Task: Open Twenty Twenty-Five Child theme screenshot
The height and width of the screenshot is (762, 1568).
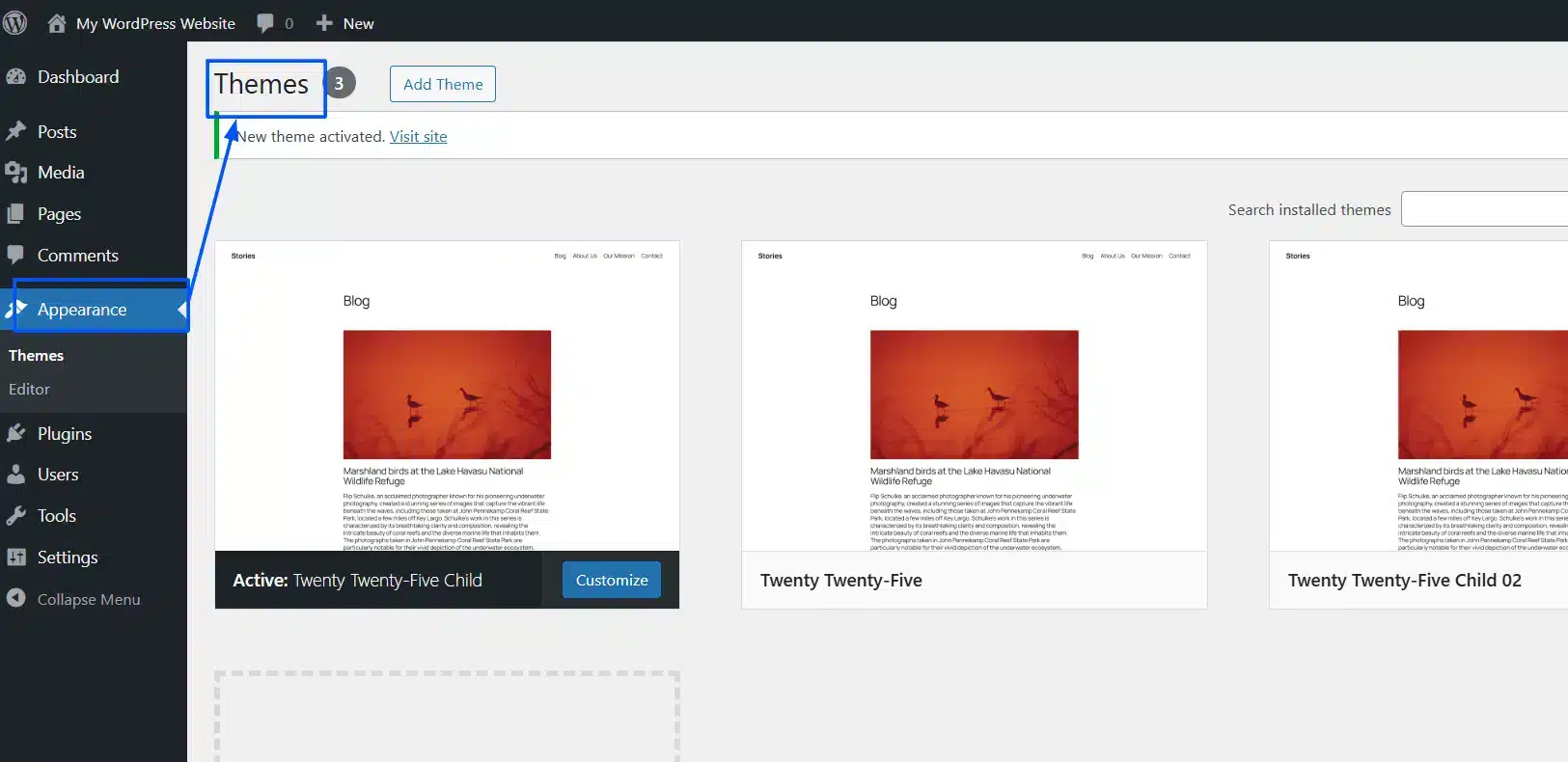Action: point(447,396)
